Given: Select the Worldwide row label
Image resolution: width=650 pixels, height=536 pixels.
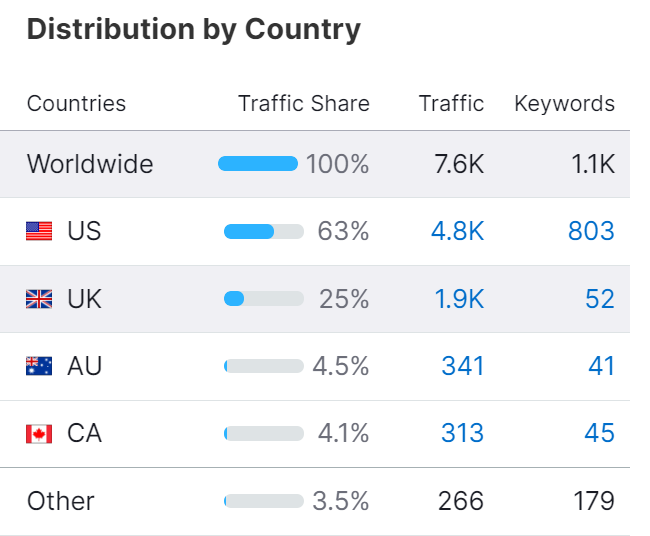Looking at the screenshot, I should coord(90,164).
